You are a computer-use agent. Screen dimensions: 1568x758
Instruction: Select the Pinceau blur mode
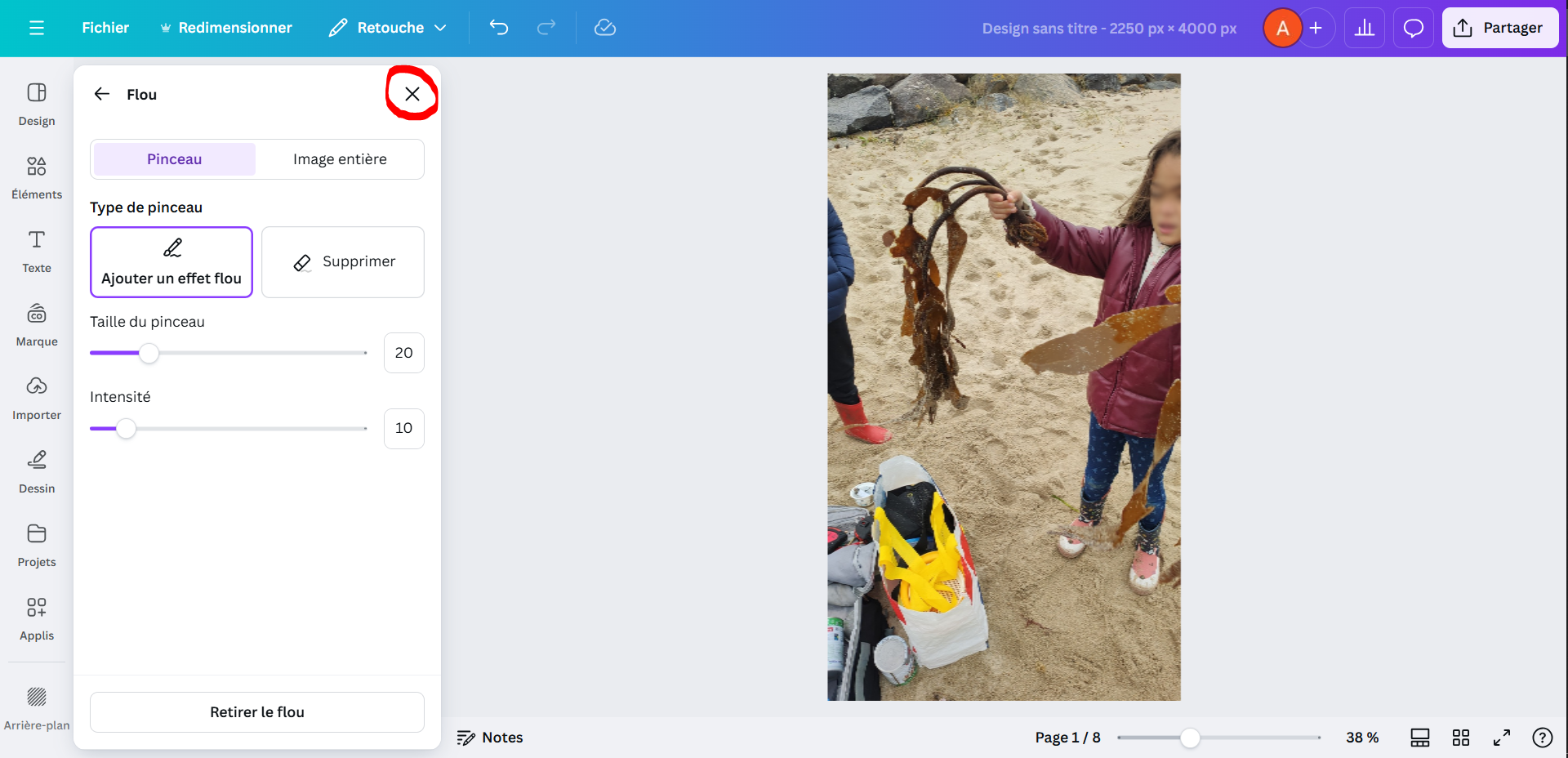click(x=175, y=159)
